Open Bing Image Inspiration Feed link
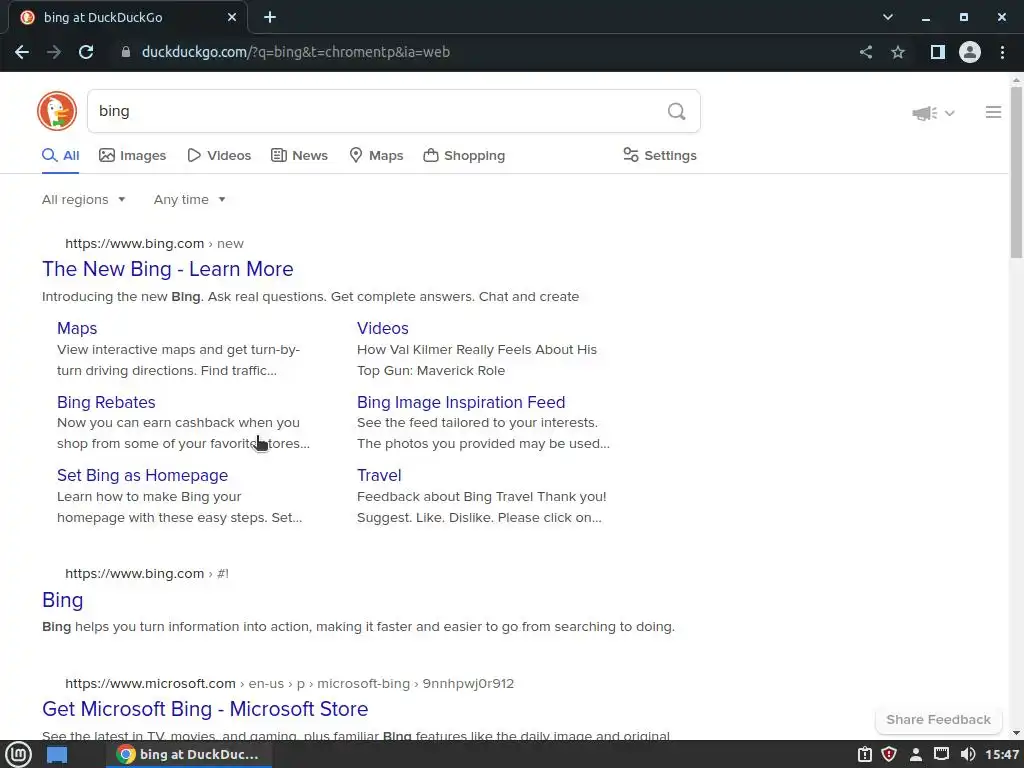Screen dimensions: 1024x768 pos(461,402)
